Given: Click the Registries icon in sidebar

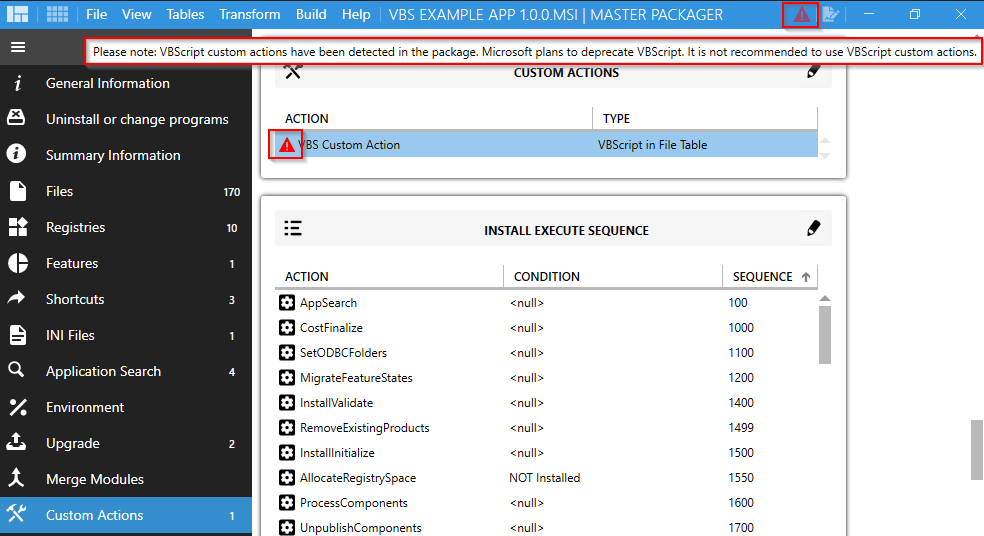Looking at the screenshot, I should 18,227.
